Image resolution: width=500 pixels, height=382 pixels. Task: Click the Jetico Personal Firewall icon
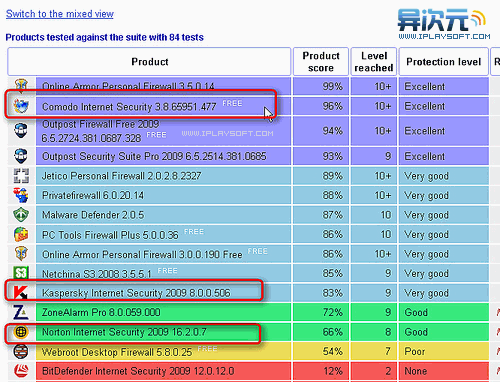(21, 176)
